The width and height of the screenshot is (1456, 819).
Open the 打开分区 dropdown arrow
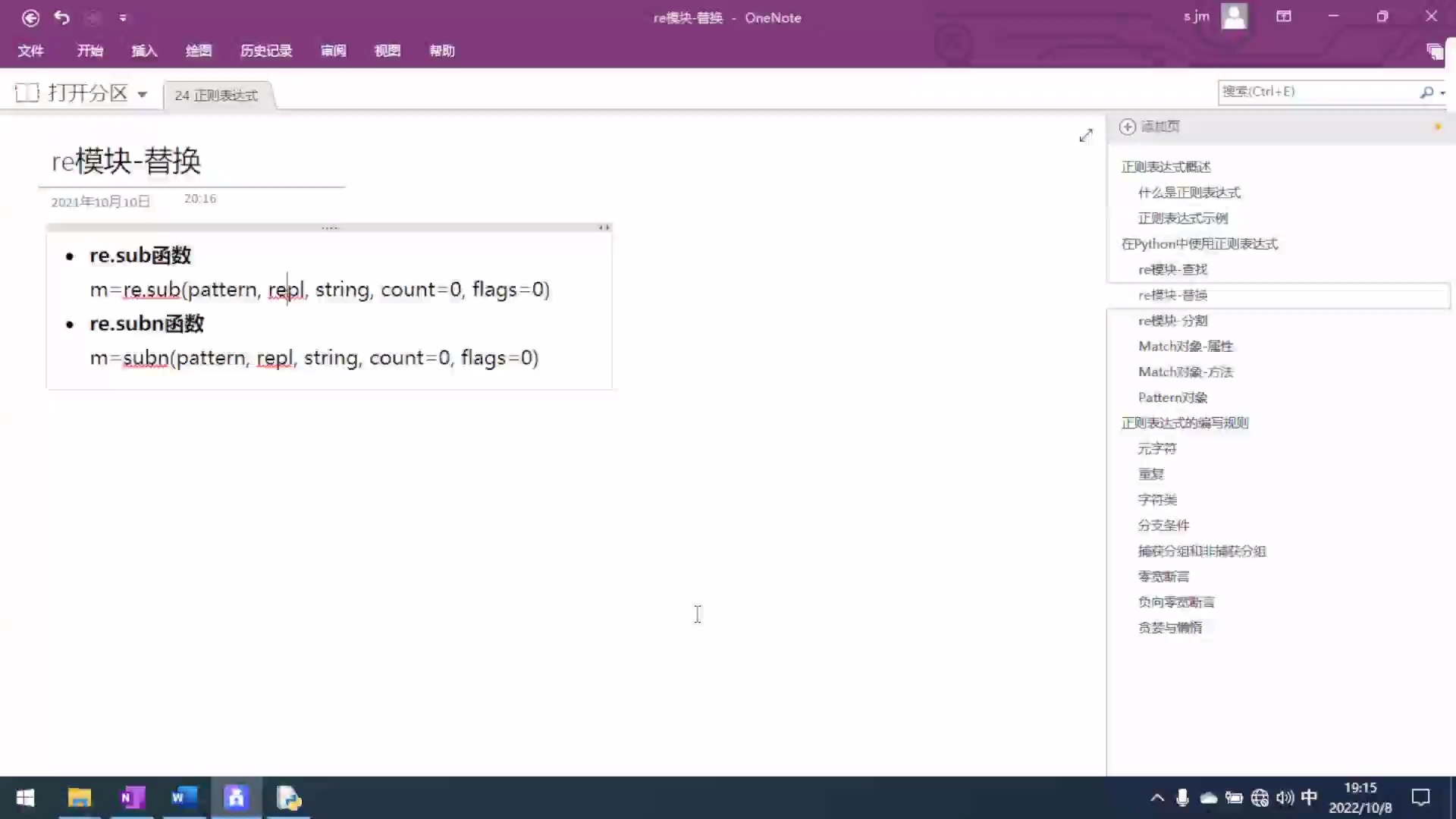[x=143, y=93]
